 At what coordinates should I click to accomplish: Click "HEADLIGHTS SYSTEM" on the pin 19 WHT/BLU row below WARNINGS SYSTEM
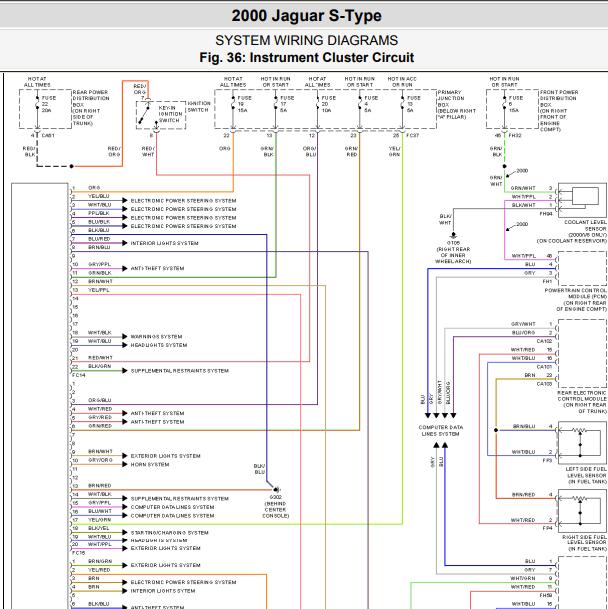tap(159, 345)
